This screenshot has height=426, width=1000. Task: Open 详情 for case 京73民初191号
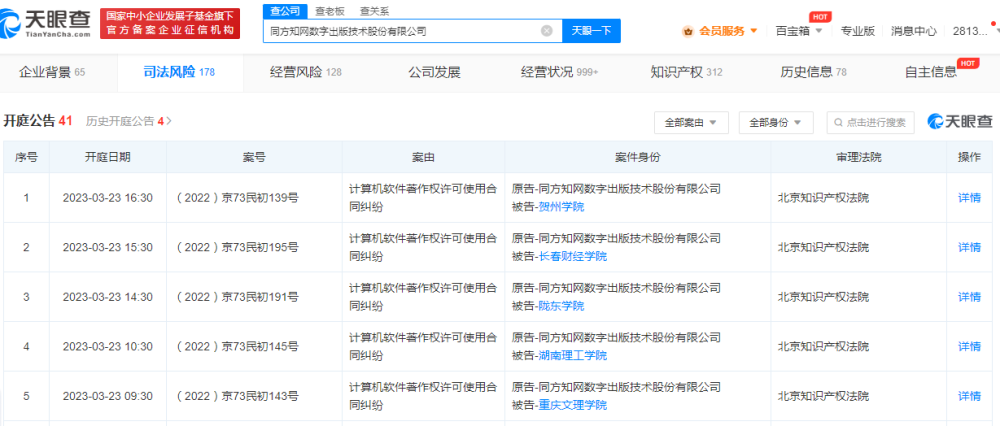969,297
